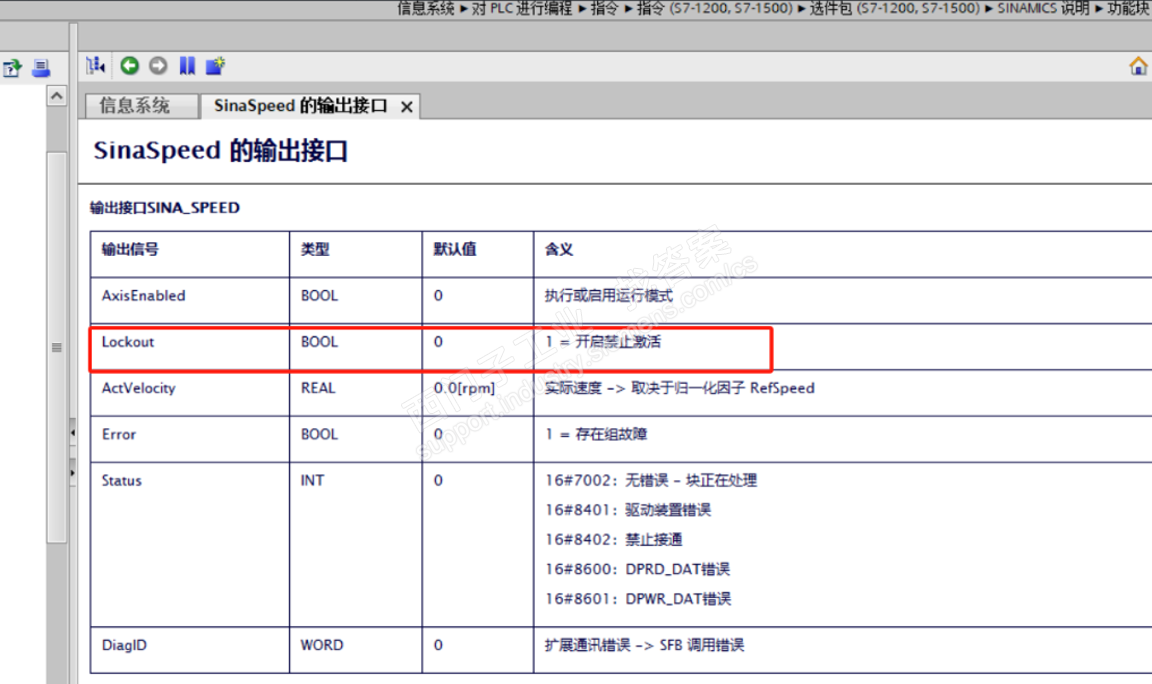Click the SinaSpeed 的输出接口 page heading
The height and width of the screenshot is (684, 1152).
(220, 151)
